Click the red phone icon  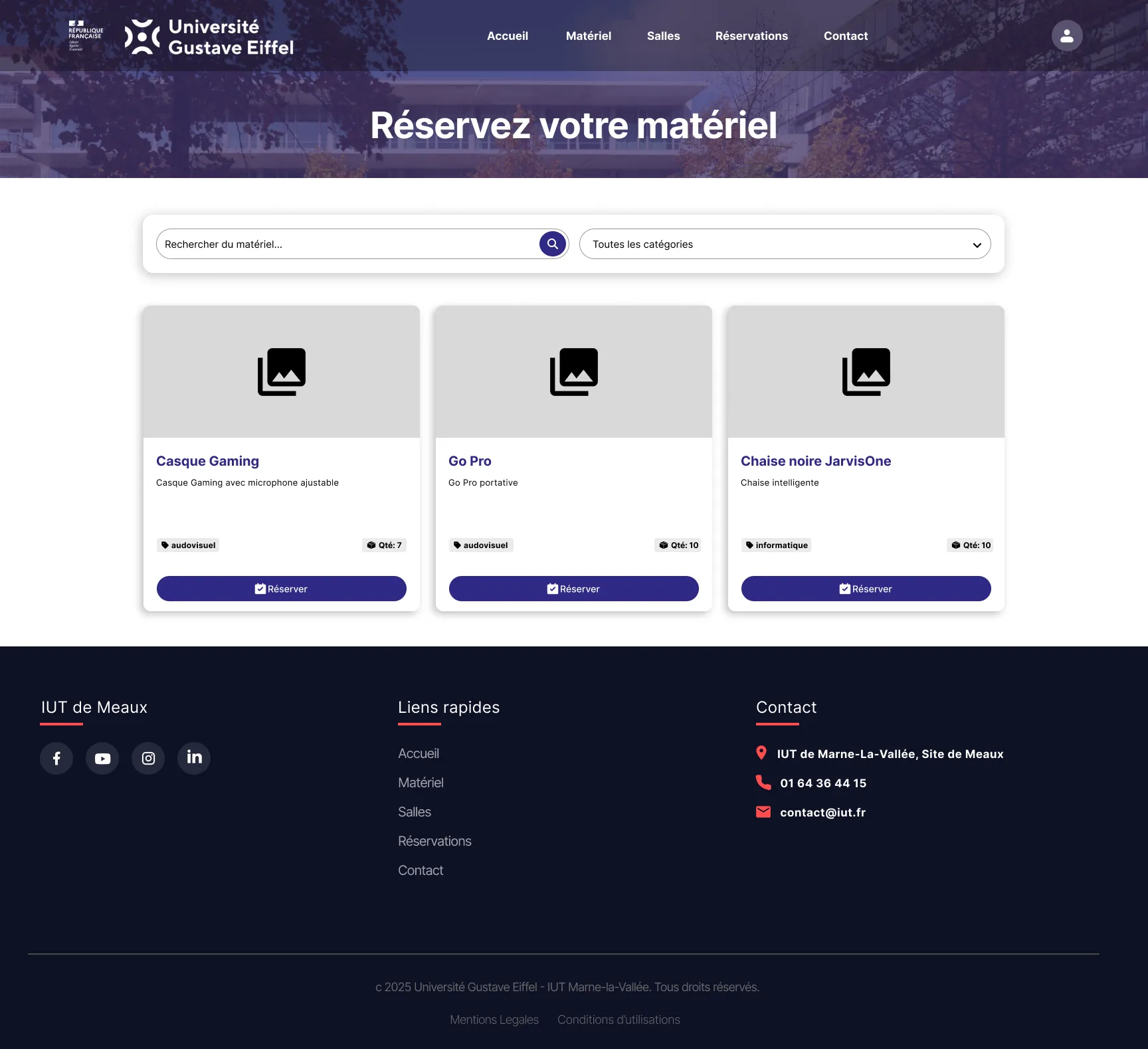[763, 782]
